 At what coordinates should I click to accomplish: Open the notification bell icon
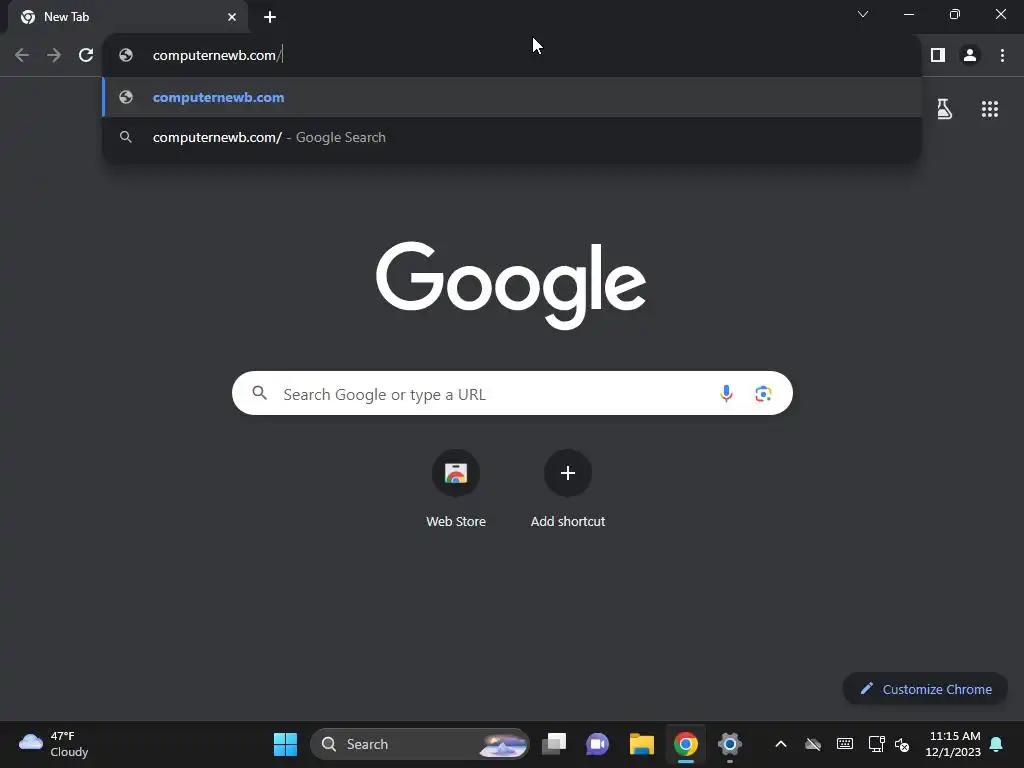click(x=996, y=744)
